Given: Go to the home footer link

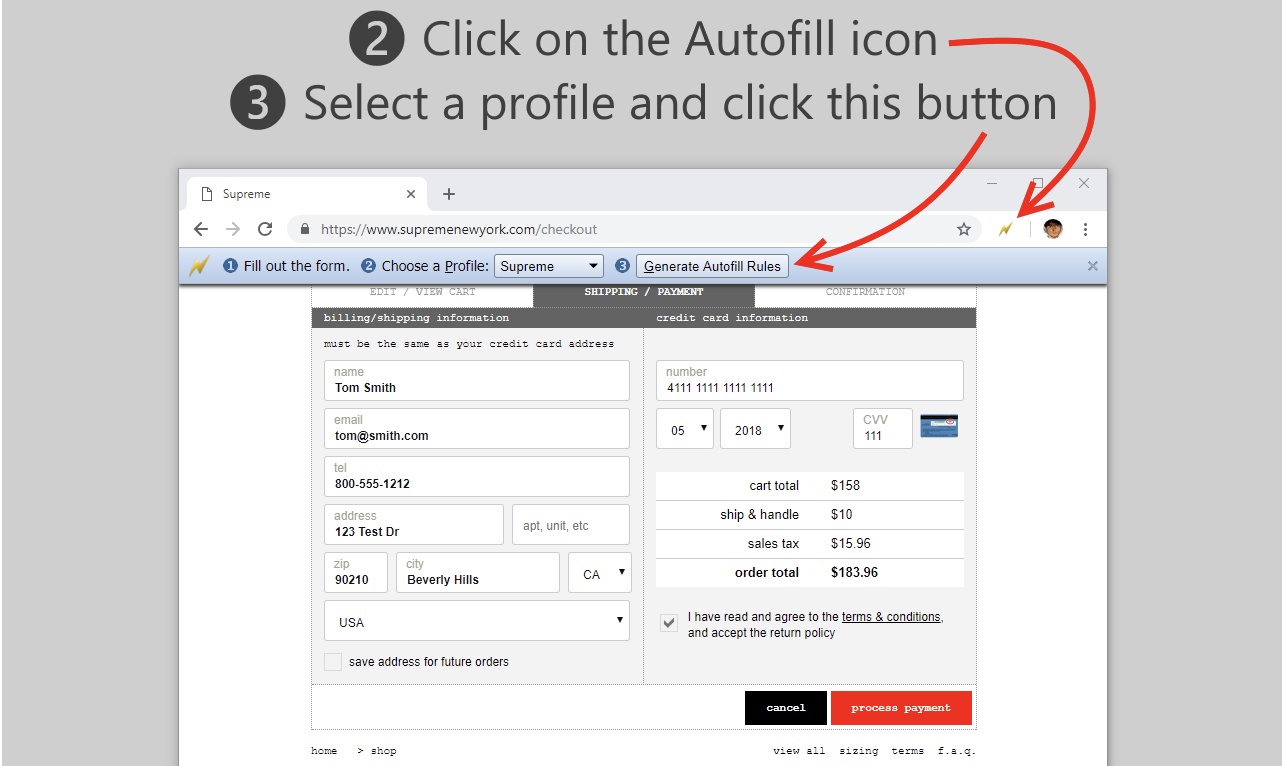Looking at the screenshot, I should [x=324, y=751].
